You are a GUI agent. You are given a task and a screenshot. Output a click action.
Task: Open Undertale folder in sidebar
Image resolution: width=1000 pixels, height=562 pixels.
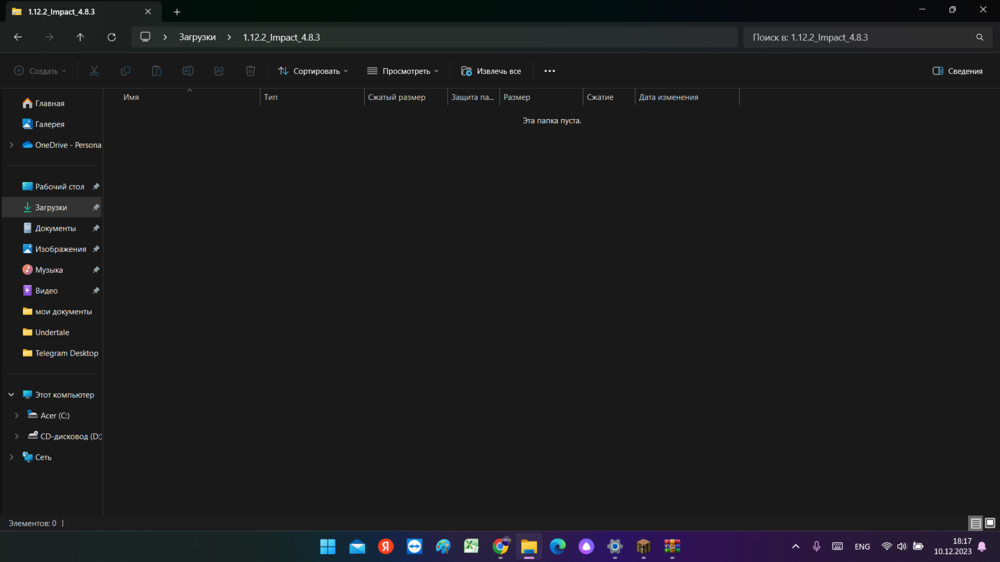click(51, 332)
